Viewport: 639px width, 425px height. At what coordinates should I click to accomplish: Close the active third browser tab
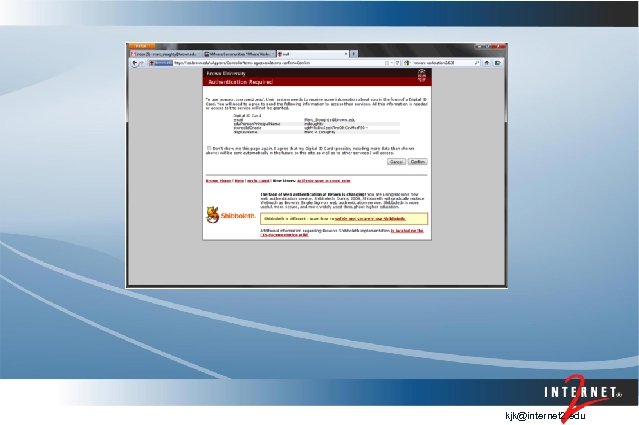346,54
